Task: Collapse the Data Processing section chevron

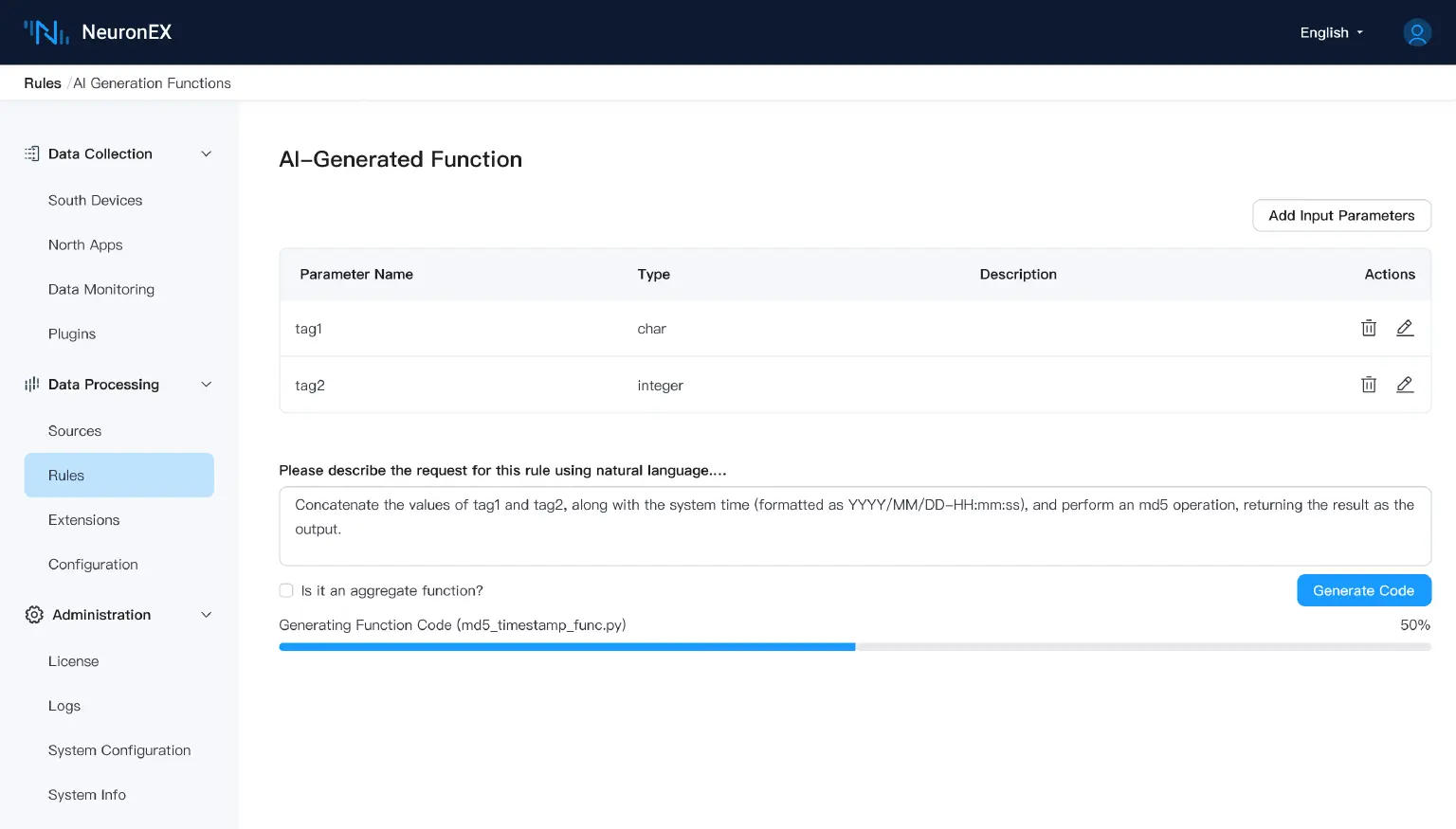Action: (206, 384)
